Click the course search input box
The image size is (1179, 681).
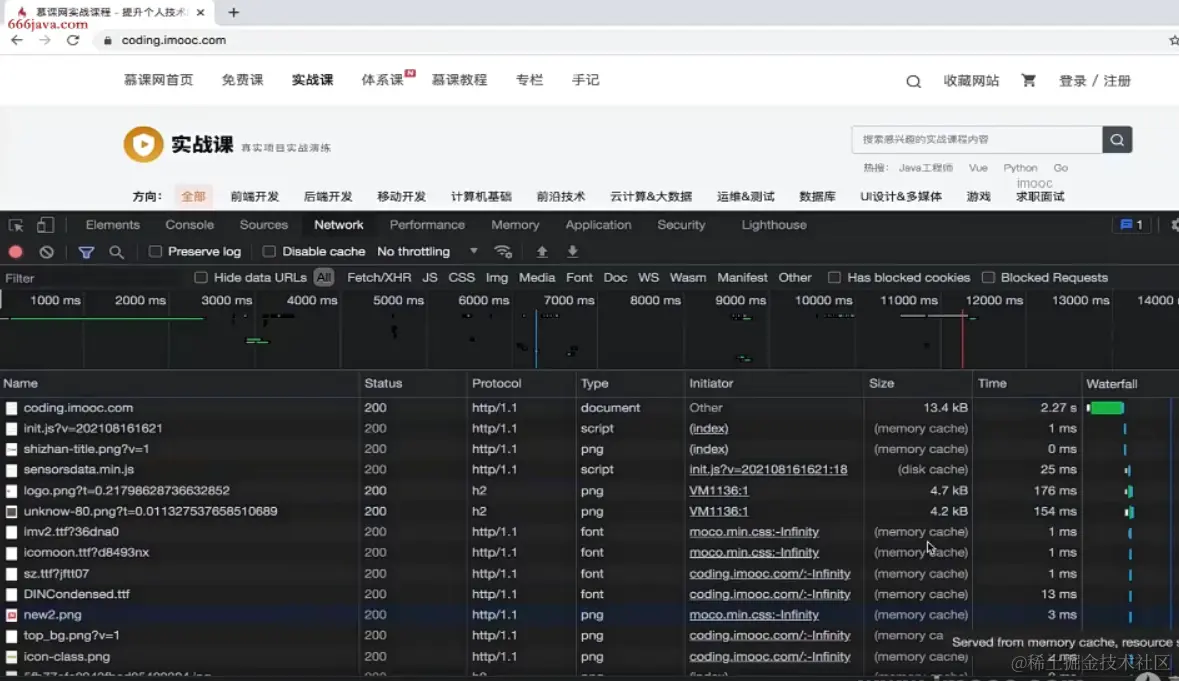click(977, 140)
